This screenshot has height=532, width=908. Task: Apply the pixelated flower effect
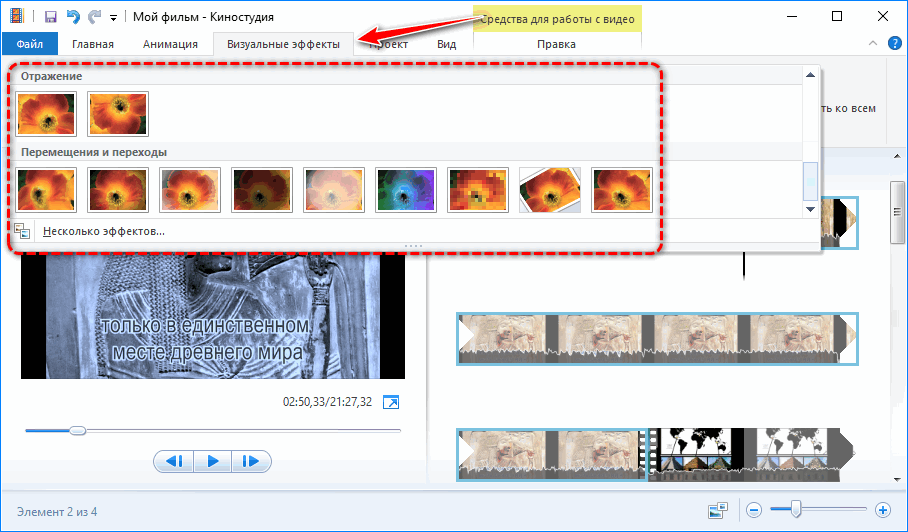pyautogui.click(x=478, y=190)
